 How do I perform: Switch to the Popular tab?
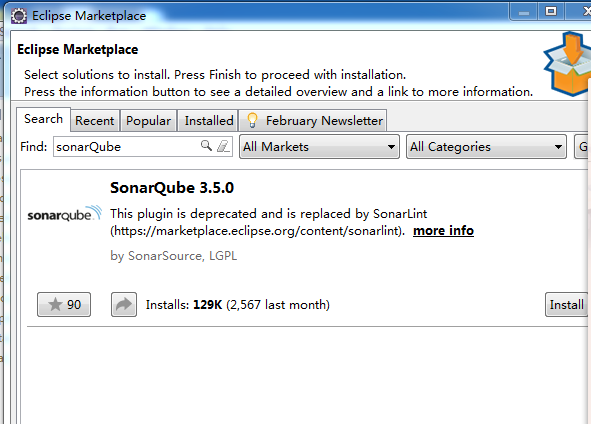[149, 121]
